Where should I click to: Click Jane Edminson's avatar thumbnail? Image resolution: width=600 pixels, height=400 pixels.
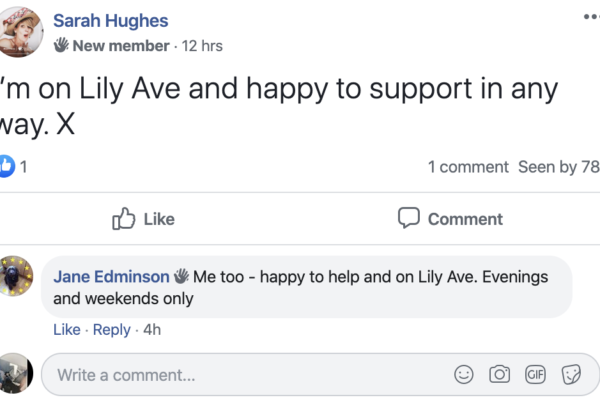(17, 277)
